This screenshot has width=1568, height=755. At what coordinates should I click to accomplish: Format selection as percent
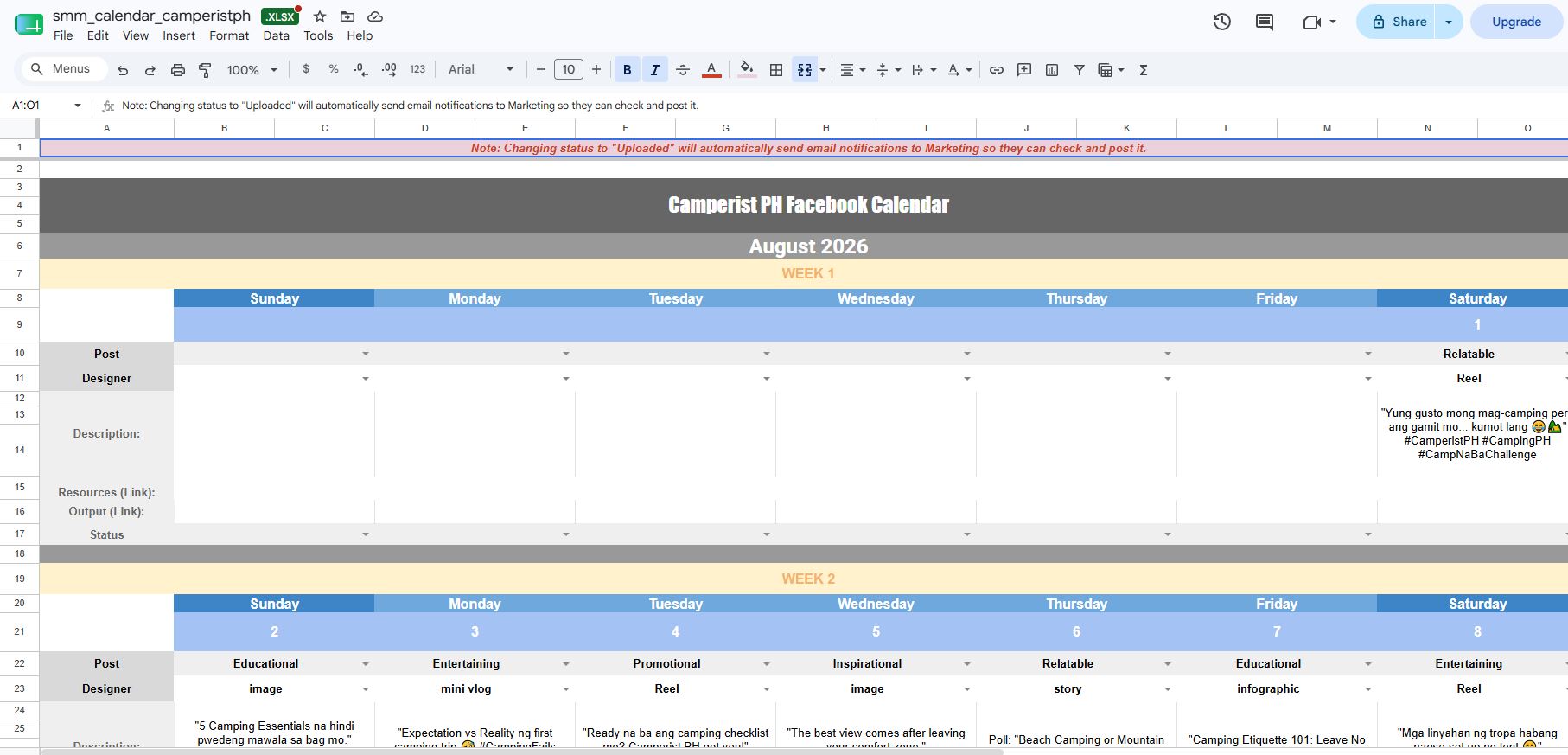tap(333, 69)
